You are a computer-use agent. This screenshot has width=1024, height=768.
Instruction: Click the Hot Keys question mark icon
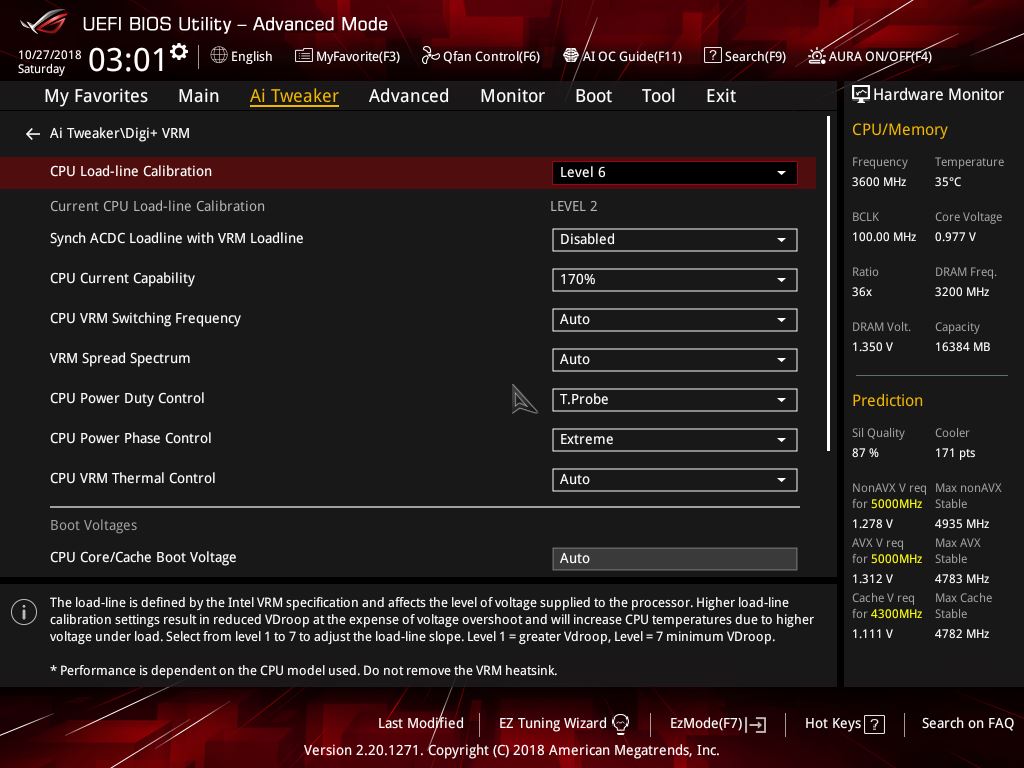point(874,724)
